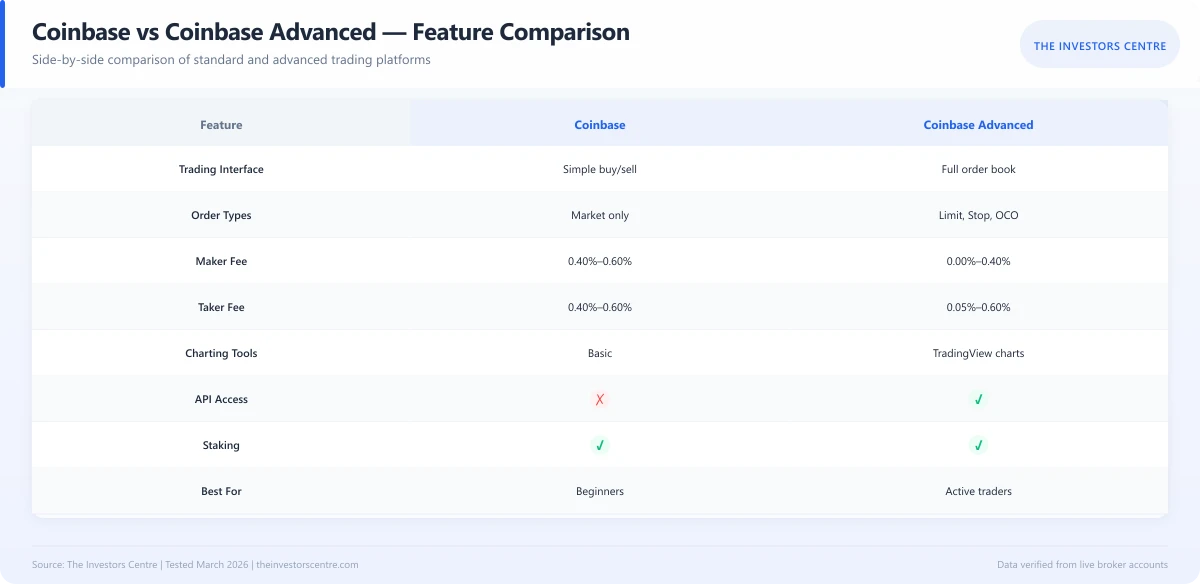Click the API Access row label
This screenshot has width=1200, height=584.
[x=221, y=399]
